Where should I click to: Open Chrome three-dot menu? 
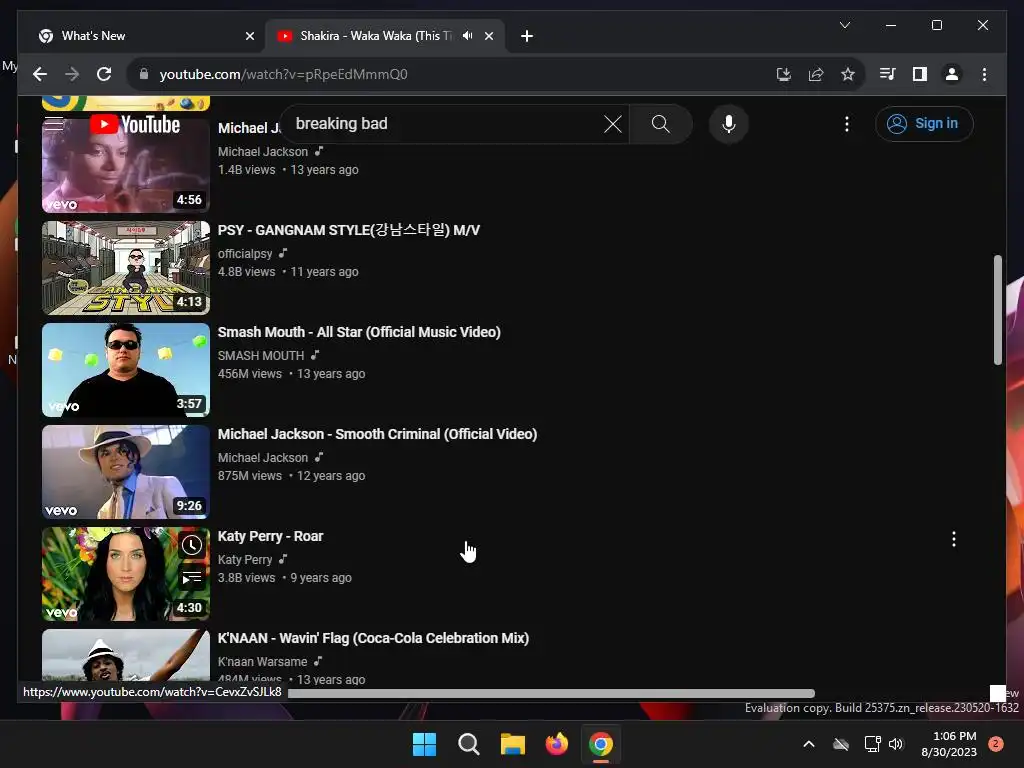(984, 74)
